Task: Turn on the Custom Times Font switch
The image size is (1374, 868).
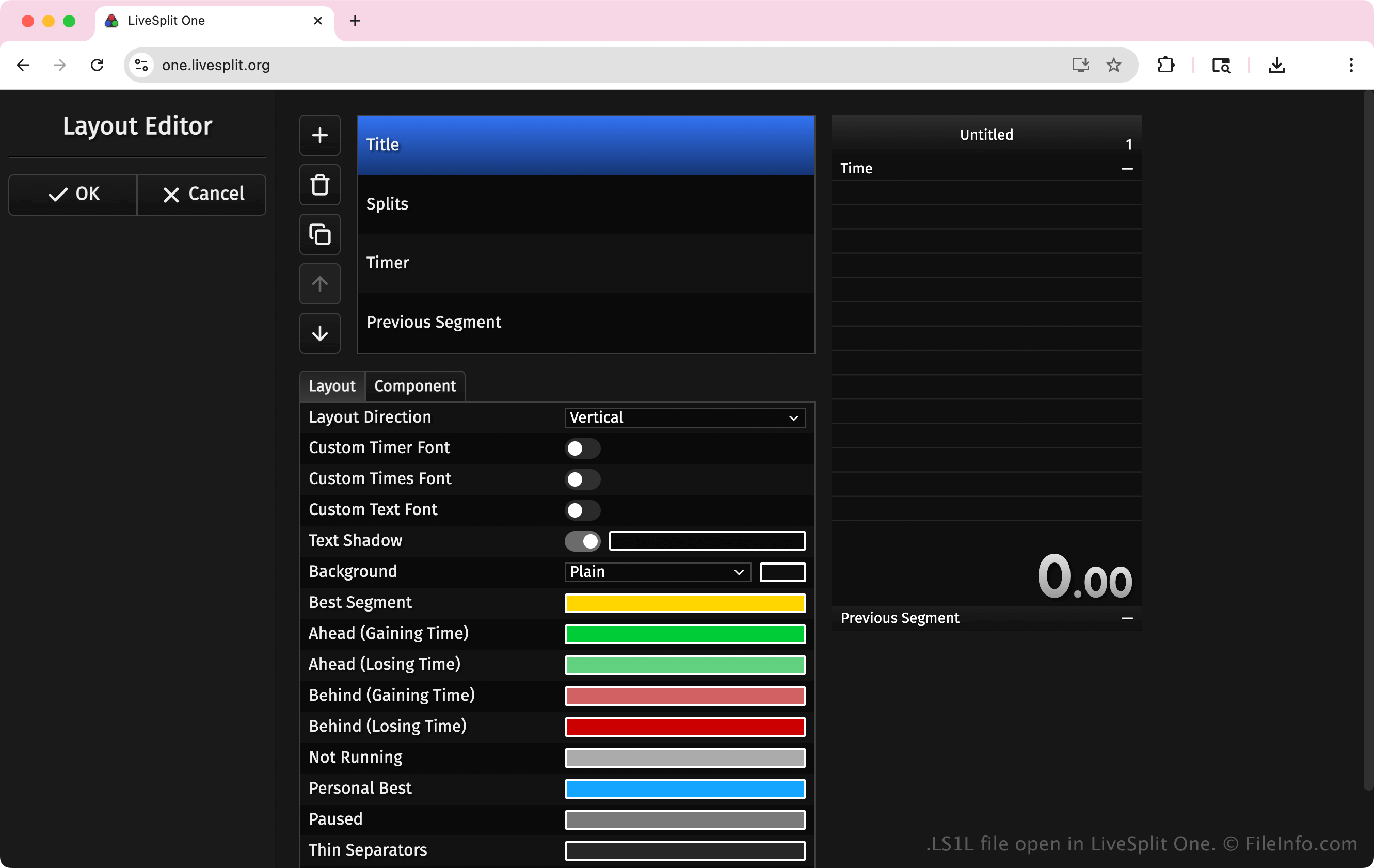Action: (x=582, y=479)
